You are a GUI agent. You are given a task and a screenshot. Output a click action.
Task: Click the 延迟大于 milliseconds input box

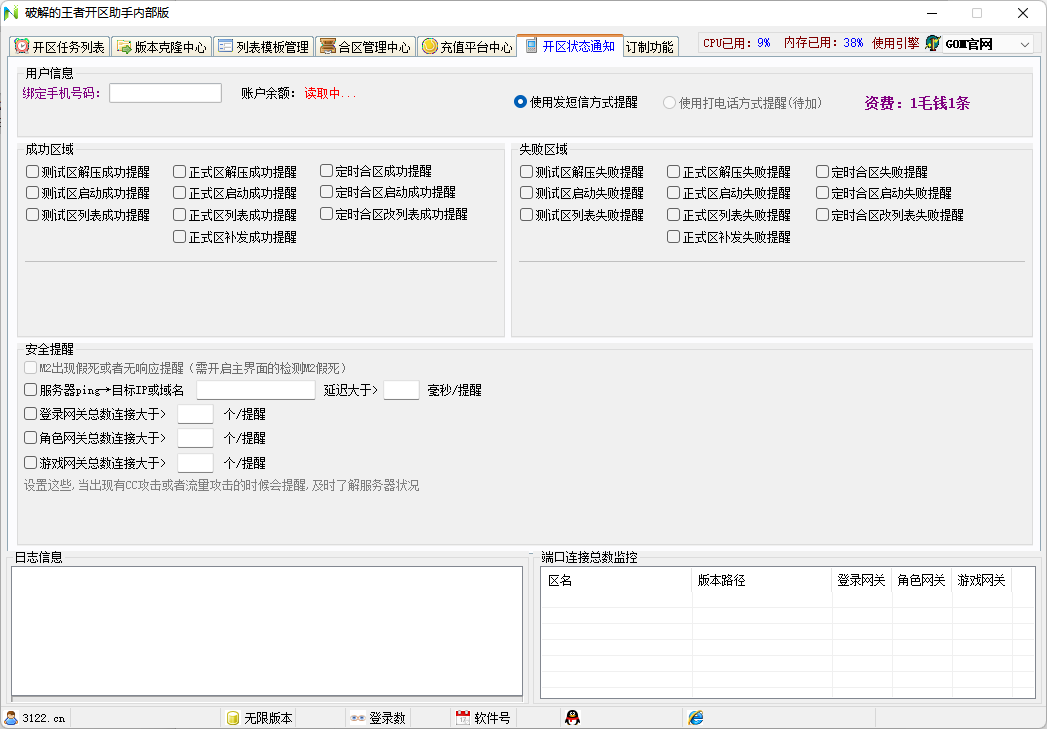point(401,390)
